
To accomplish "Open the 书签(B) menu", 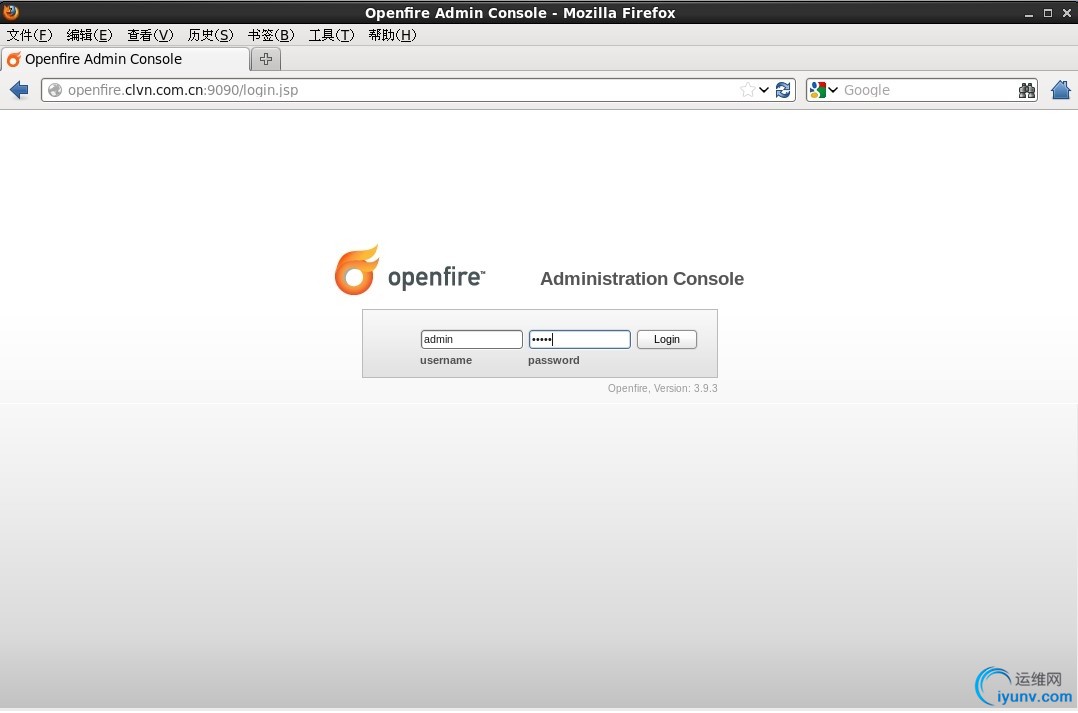I will click(271, 35).
